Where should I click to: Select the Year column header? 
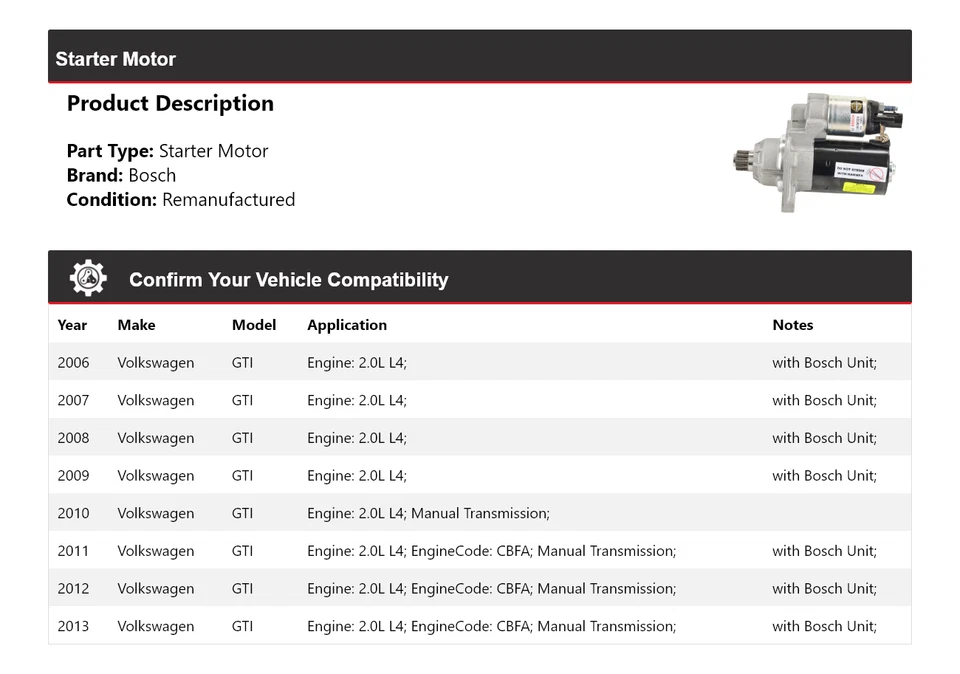point(72,325)
